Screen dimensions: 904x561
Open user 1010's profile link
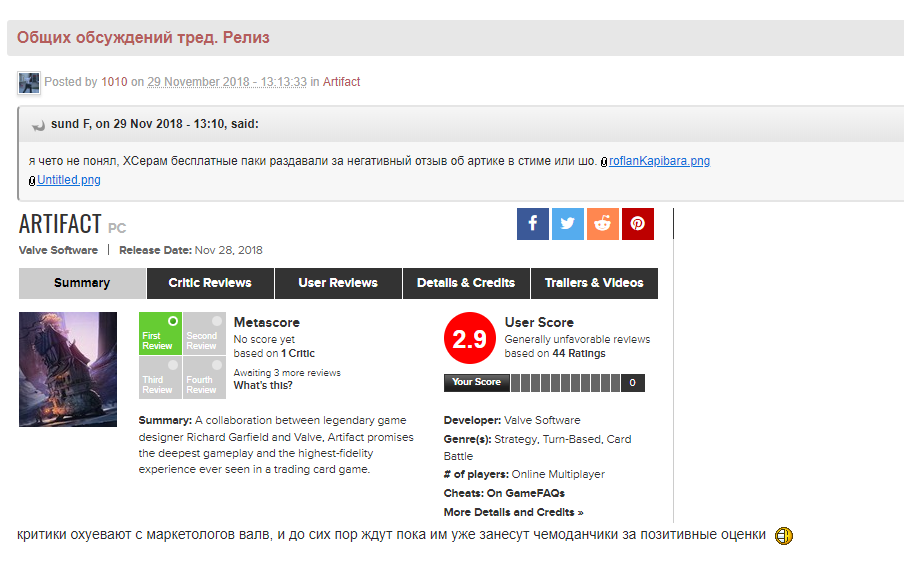[x=114, y=82]
